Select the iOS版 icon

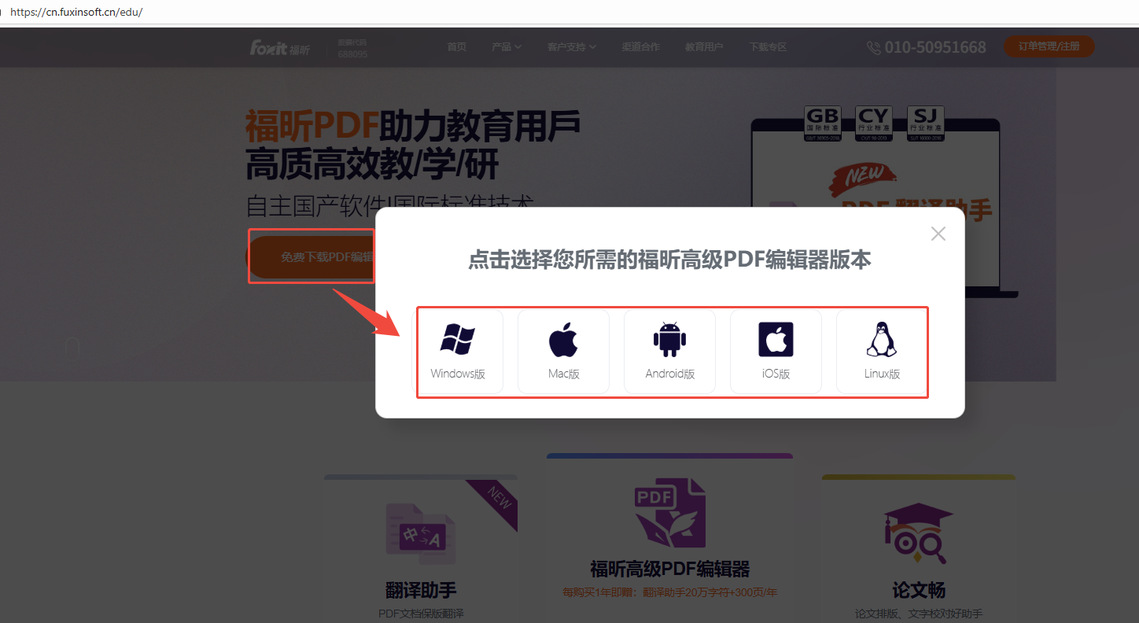pos(775,340)
